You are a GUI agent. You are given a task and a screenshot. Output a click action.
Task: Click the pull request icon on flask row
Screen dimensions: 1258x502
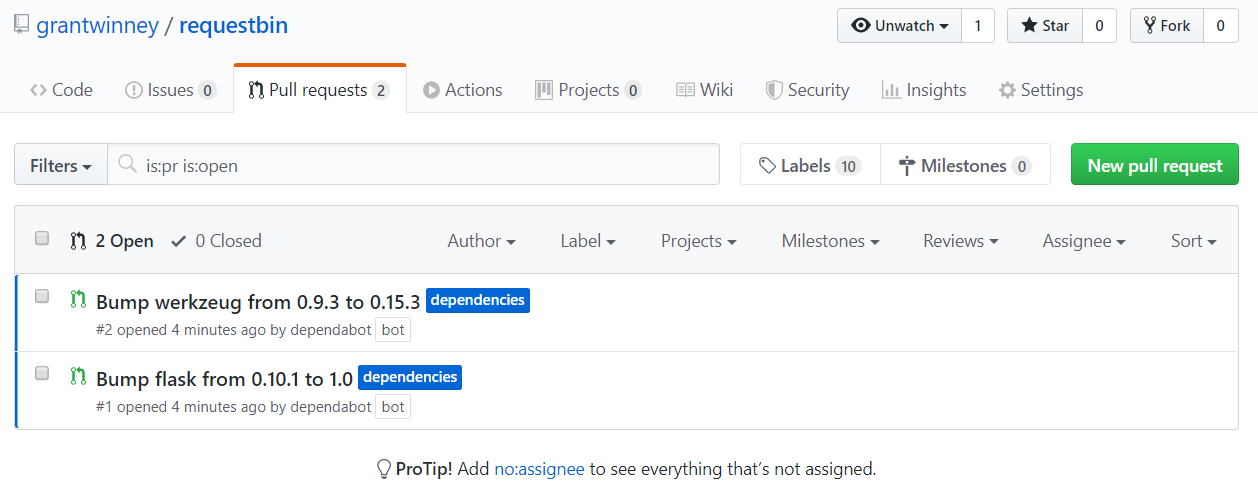pyautogui.click(x=78, y=377)
